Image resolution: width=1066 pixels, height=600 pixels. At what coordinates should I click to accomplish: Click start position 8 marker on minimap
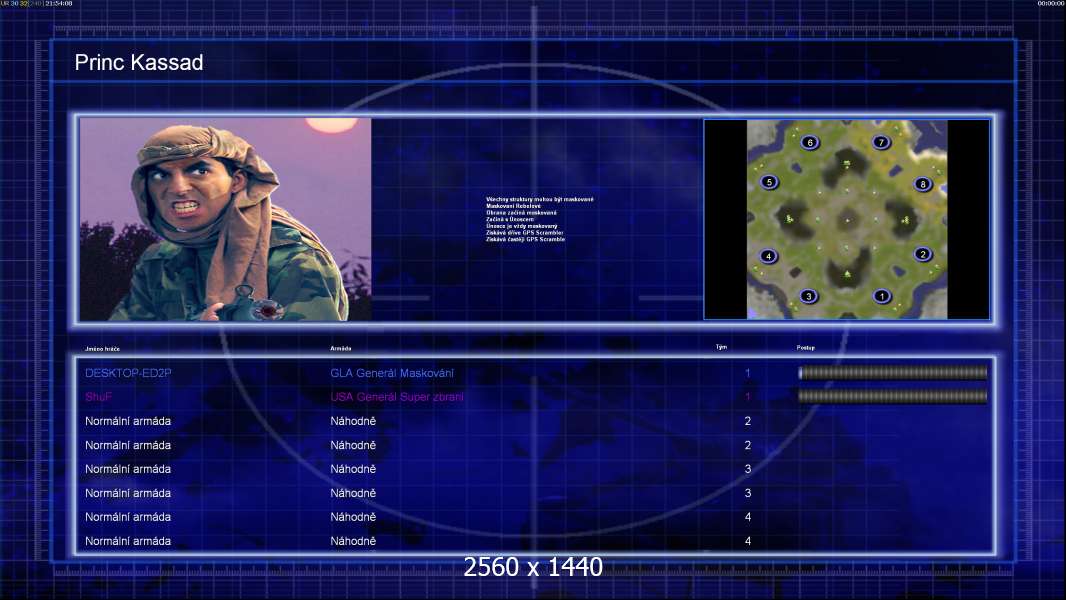click(x=923, y=183)
